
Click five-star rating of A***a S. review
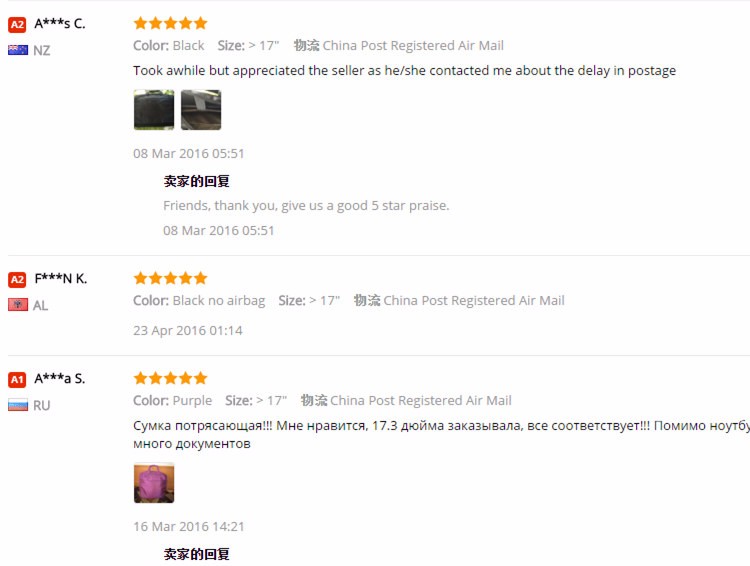[170, 378]
